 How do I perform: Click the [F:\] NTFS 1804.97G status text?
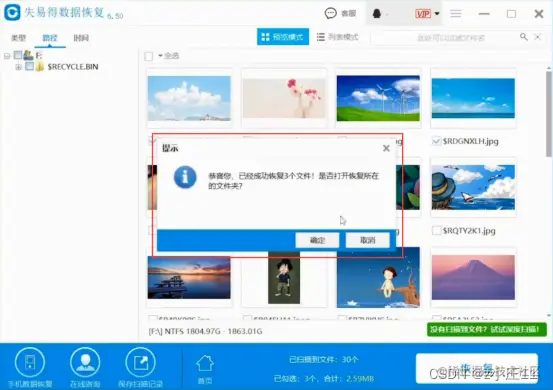pyautogui.click(x=205, y=331)
